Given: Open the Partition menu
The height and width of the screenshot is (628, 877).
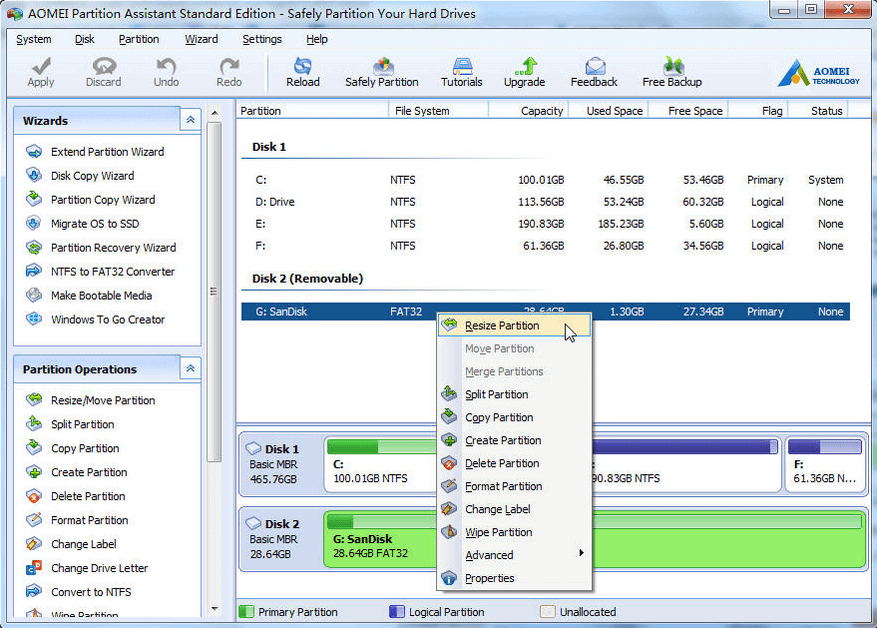Looking at the screenshot, I should tap(139, 39).
